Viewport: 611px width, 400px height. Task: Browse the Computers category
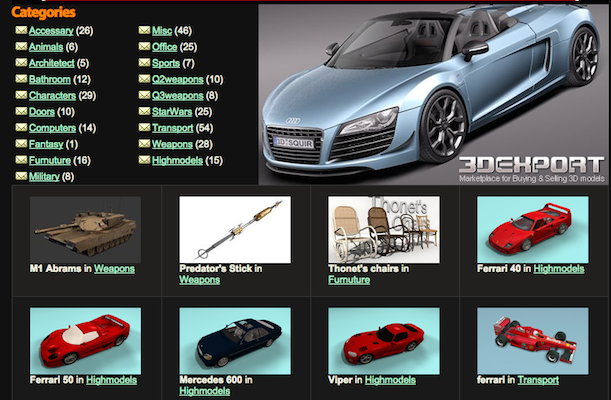point(52,128)
